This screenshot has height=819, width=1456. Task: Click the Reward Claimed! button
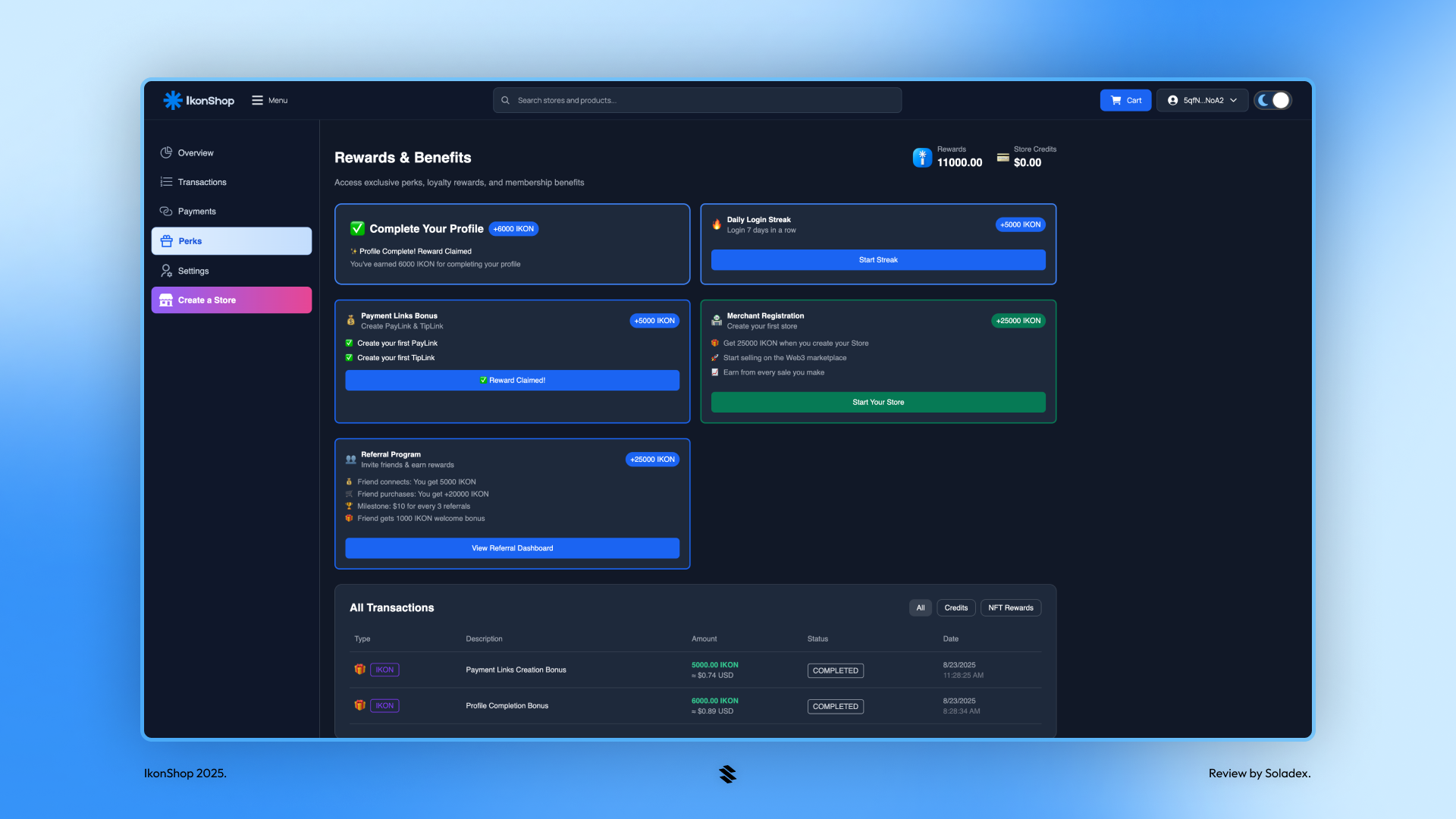(512, 381)
